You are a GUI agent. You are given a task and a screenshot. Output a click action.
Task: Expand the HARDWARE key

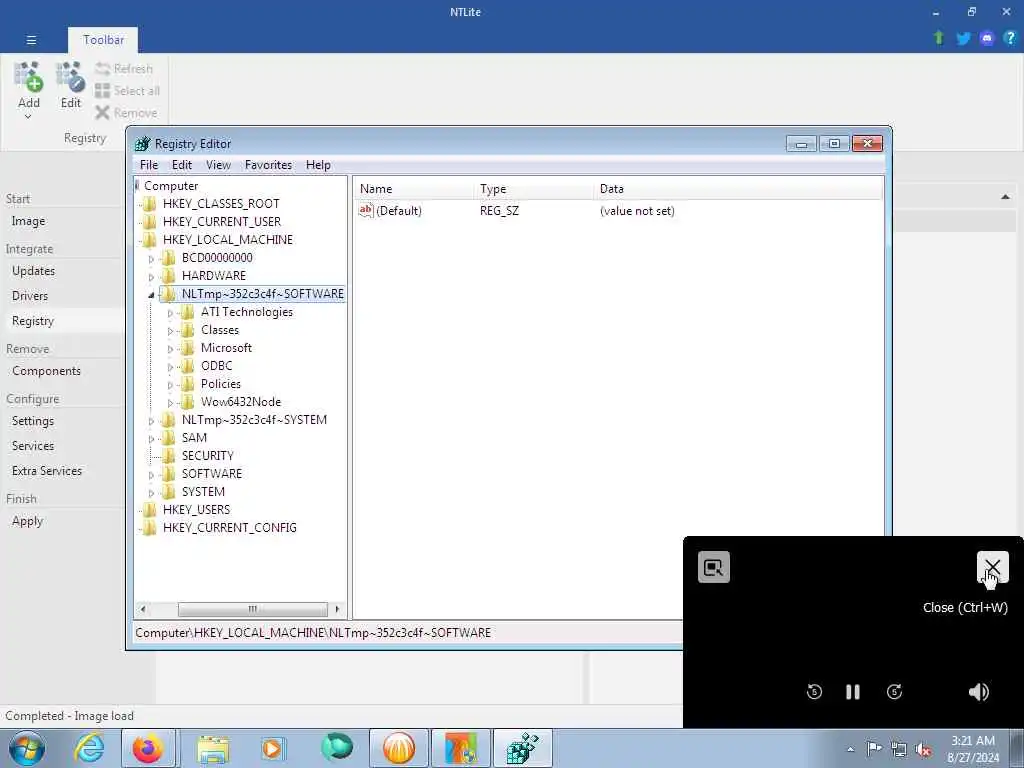(152, 277)
